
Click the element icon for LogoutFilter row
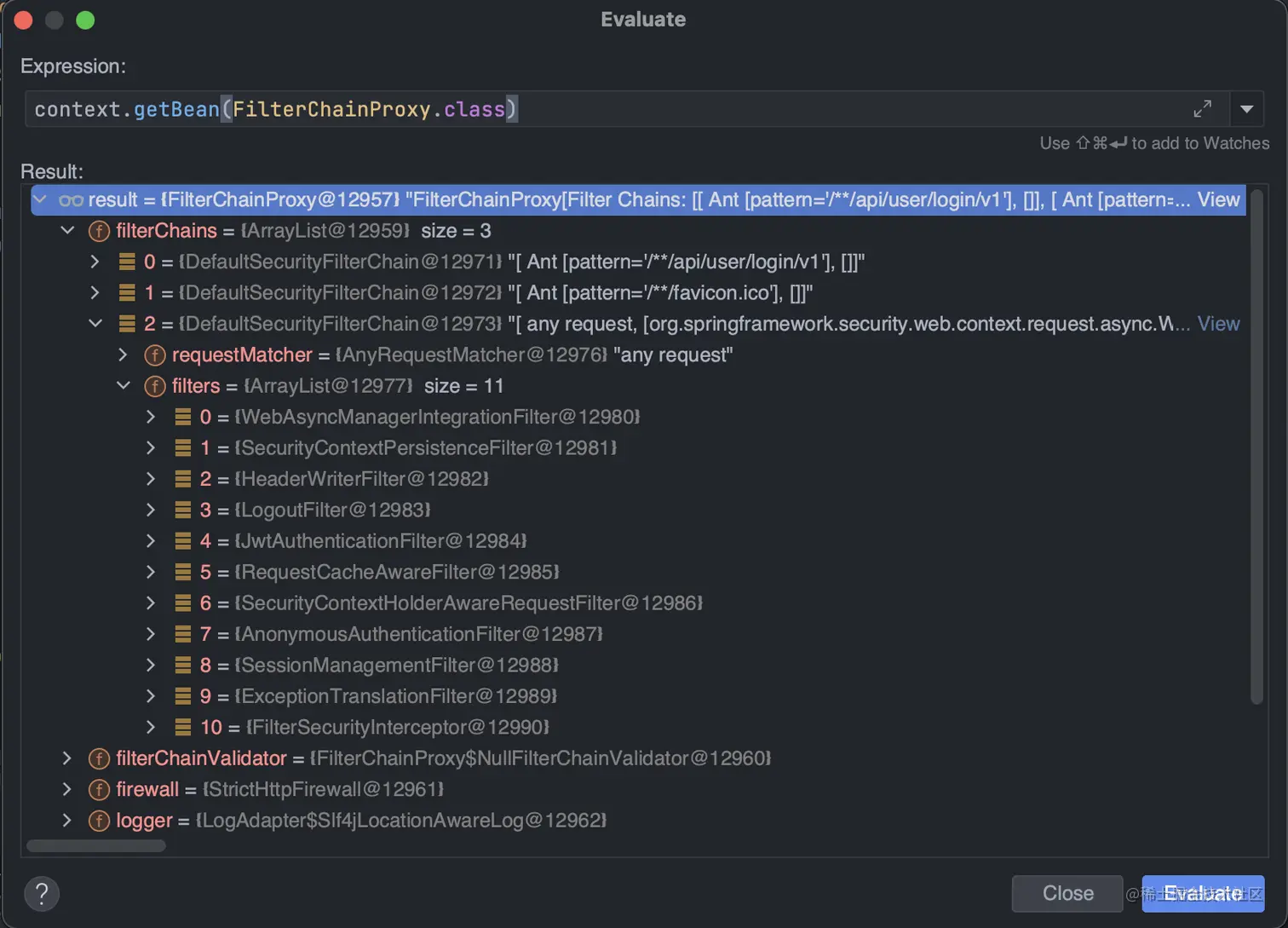[x=182, y=510]
